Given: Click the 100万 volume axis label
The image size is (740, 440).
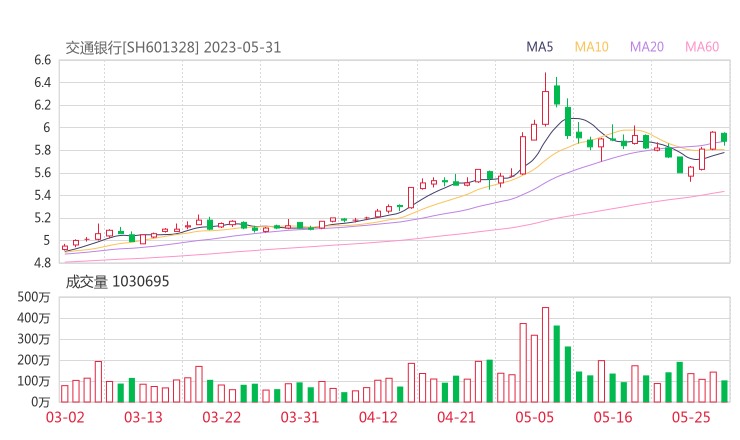Looking at the screenshot, I should [34, 381].
